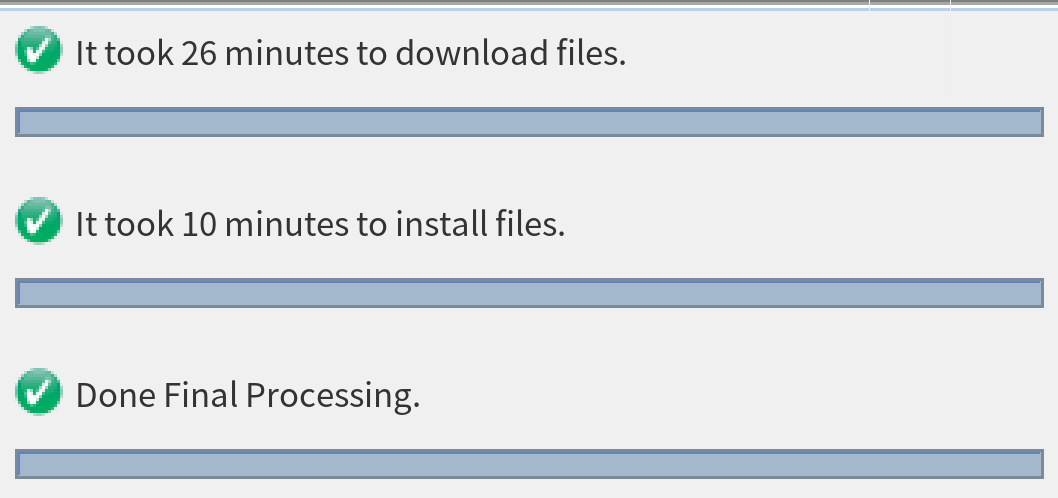Screen dimensions: 1058x498
Task: Click the 'Done Final Processing.' text
Action: pos(247,395)
